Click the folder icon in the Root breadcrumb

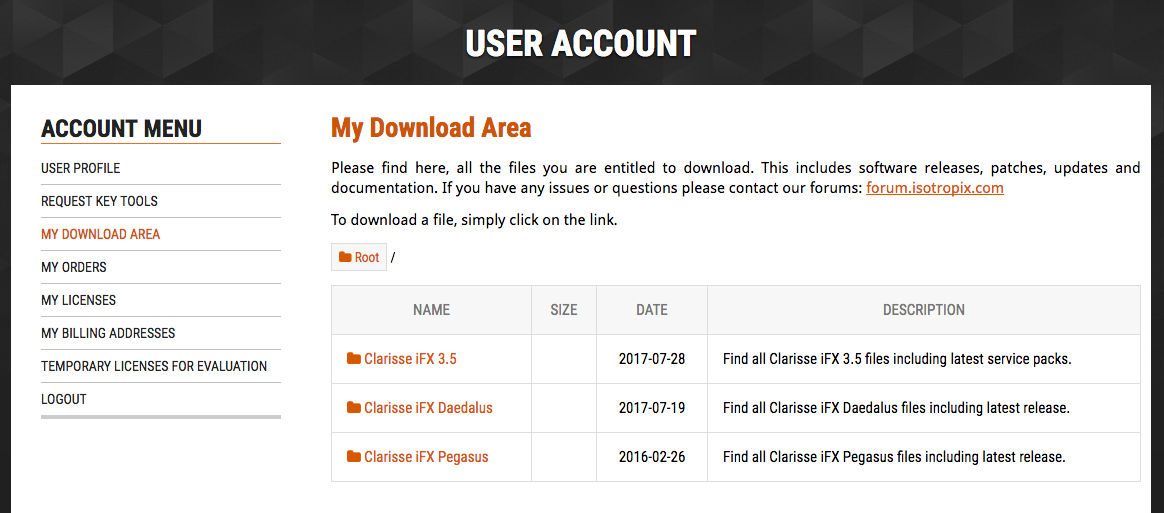coord(345,257)
